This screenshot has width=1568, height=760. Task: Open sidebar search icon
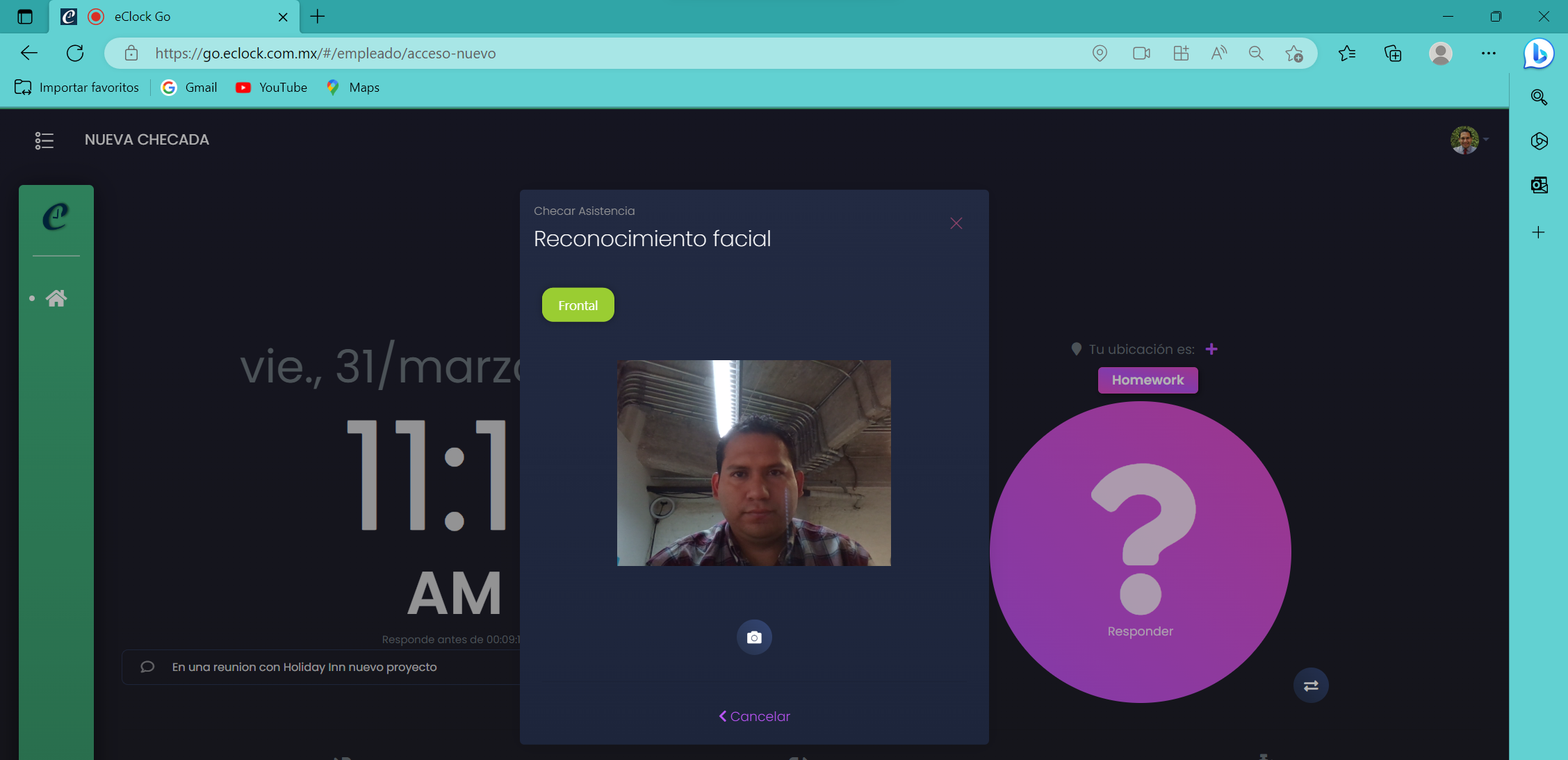click(x=1539, y=97)
